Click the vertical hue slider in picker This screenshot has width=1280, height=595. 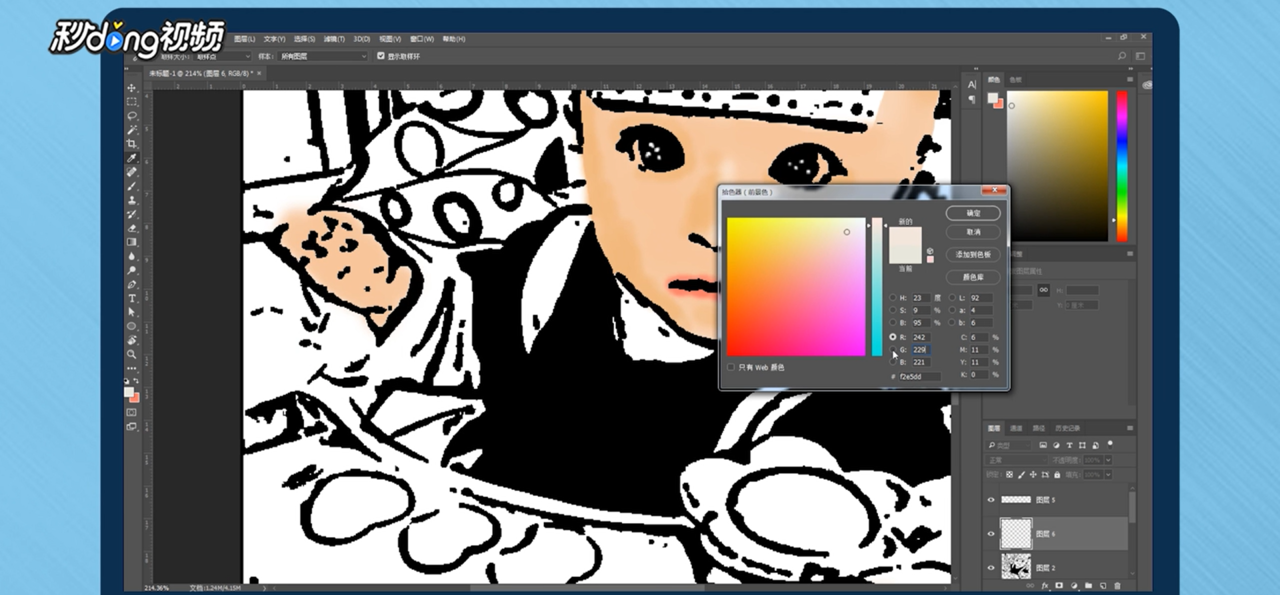pyautogui.click(x=877, y=286)
